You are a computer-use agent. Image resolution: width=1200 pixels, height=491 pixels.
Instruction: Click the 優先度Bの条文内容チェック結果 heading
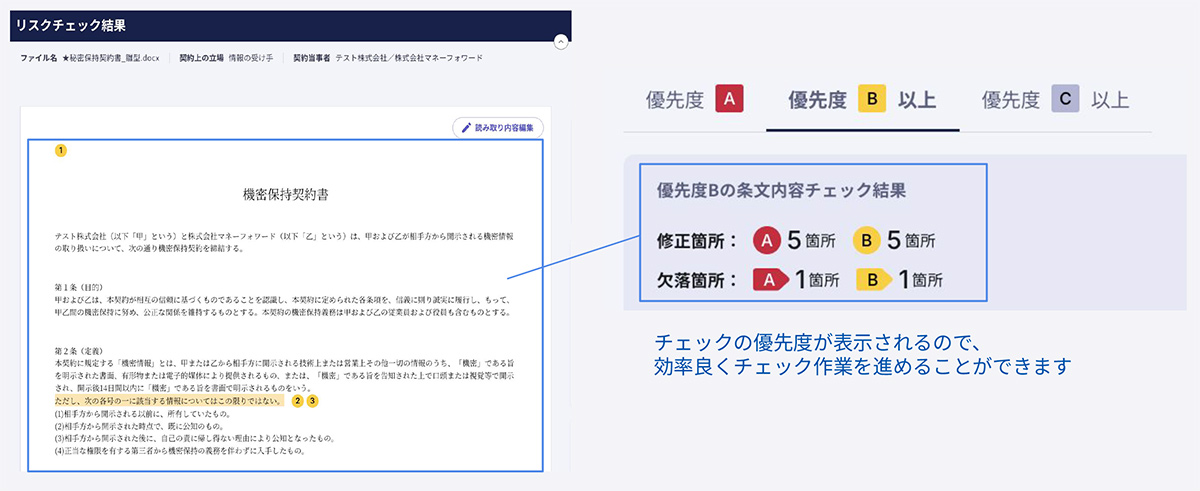click(781, 190)
